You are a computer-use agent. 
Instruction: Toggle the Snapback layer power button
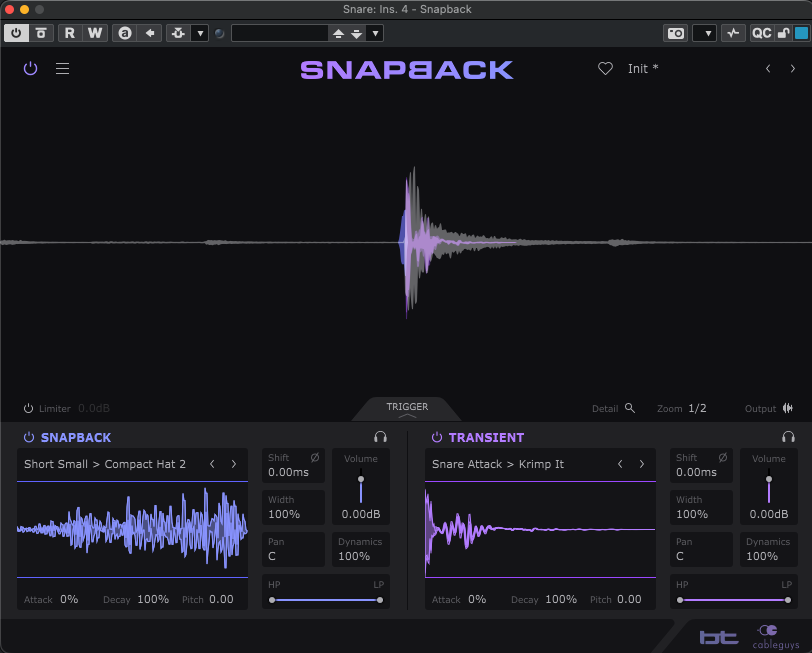point(29,438)
